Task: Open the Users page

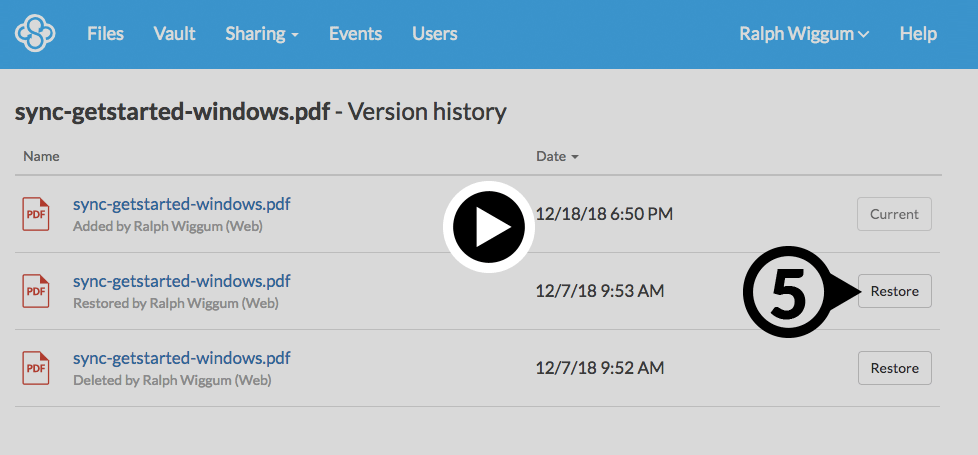Action: point(434,34)
